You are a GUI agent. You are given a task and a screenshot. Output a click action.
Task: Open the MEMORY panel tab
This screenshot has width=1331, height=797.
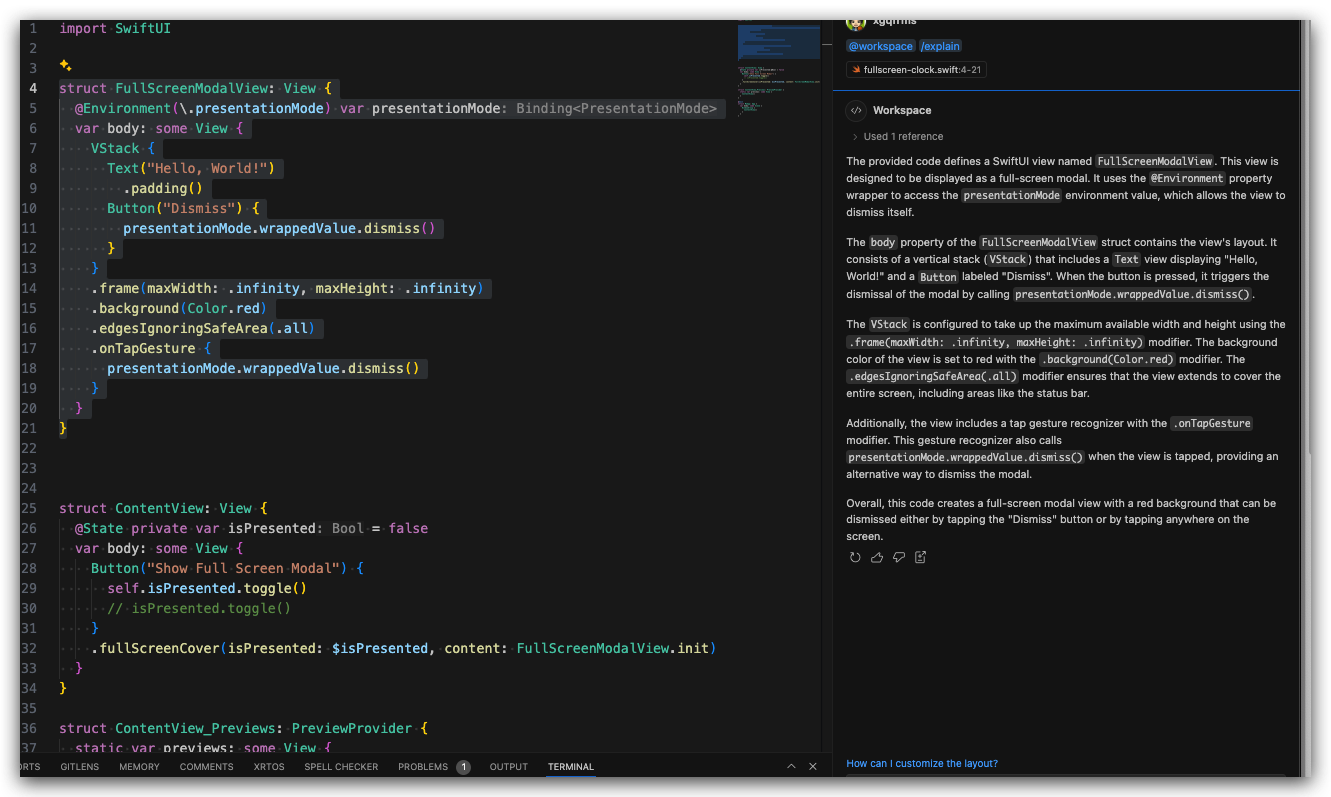click(139, 767)
